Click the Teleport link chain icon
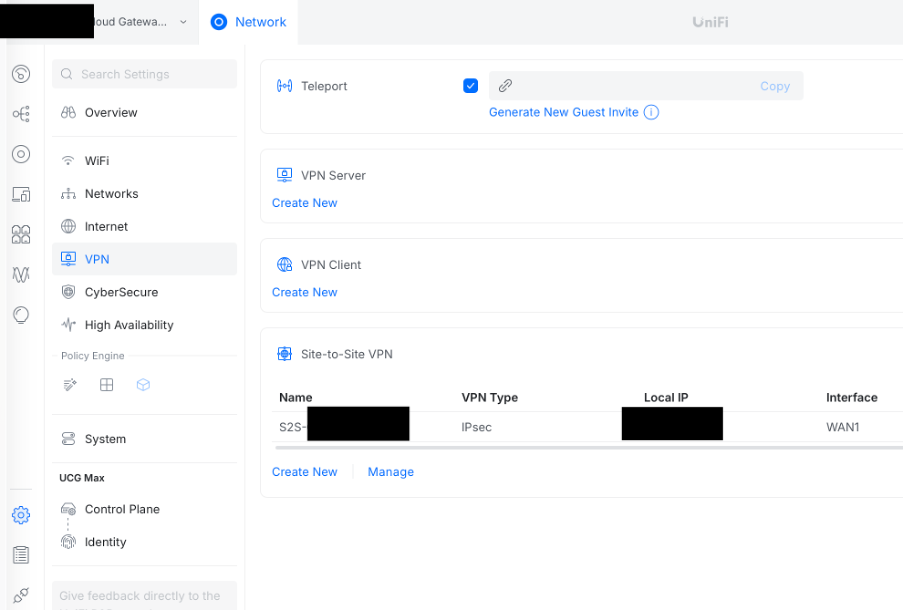This screenshot has width=904, height=610. pos(505,86)
